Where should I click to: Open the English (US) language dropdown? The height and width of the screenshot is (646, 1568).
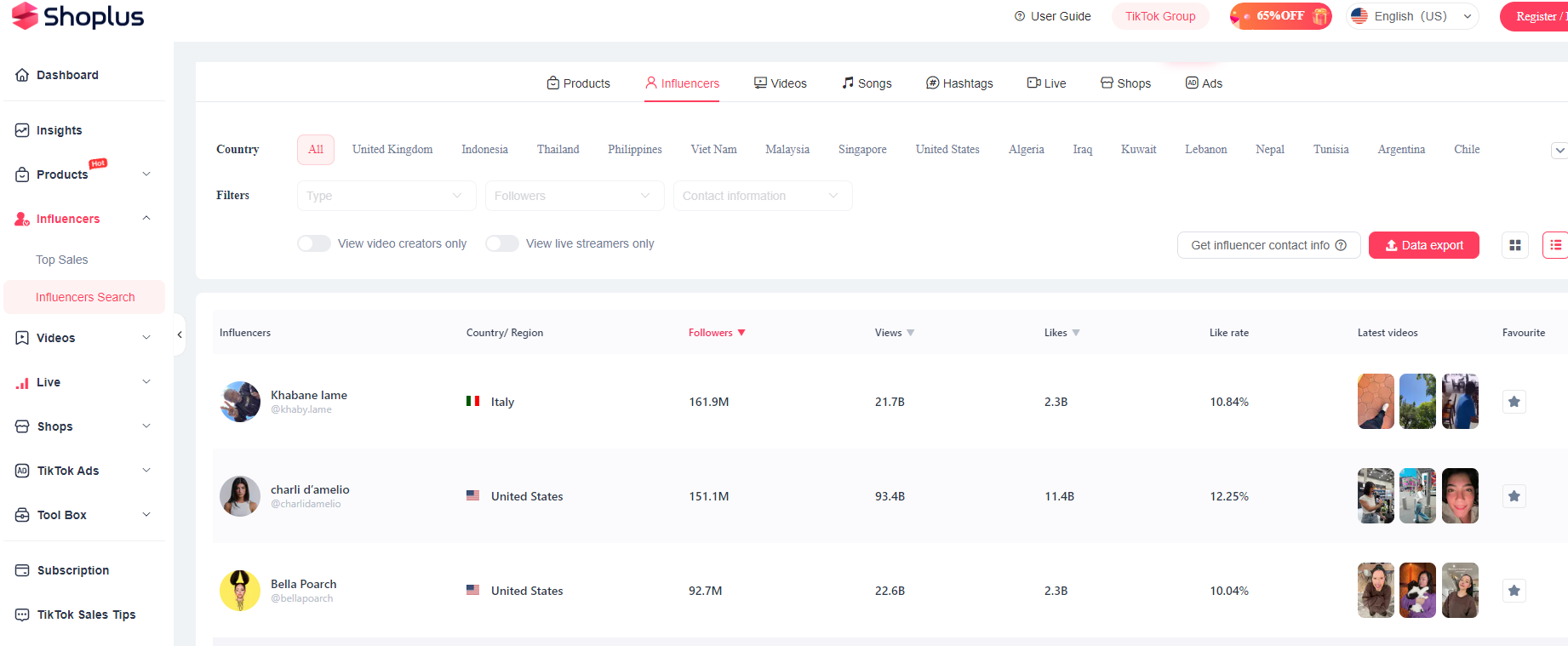1412,16
